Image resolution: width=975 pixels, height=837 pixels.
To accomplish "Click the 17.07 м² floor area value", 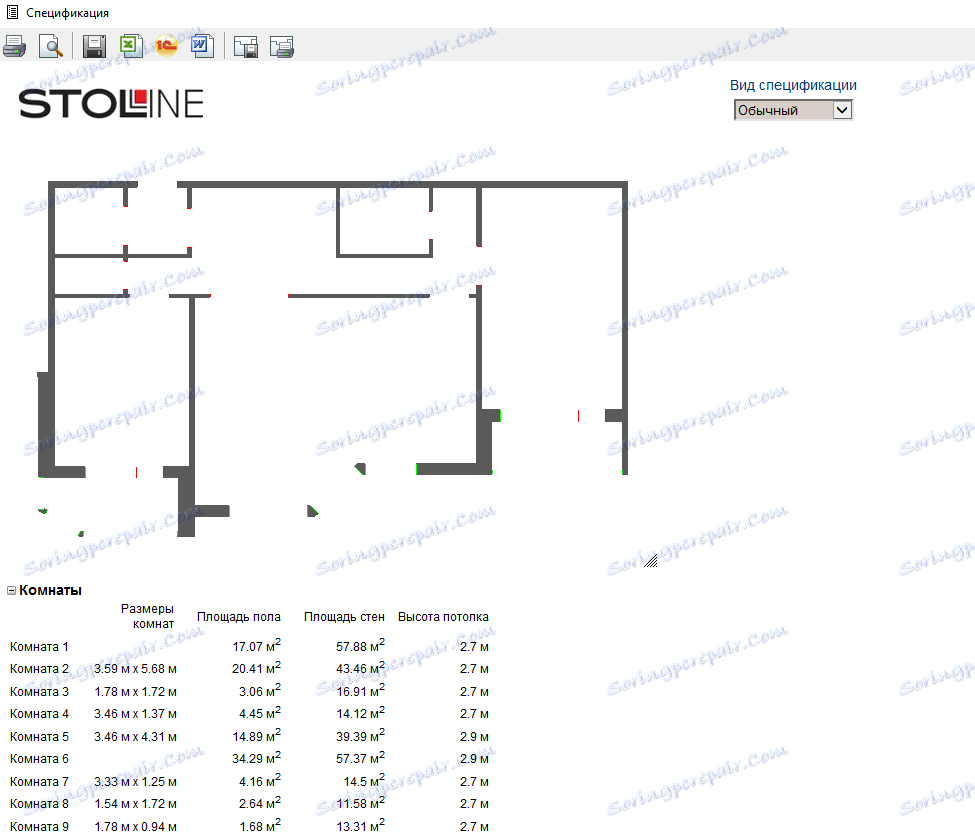I will (256, 646).
